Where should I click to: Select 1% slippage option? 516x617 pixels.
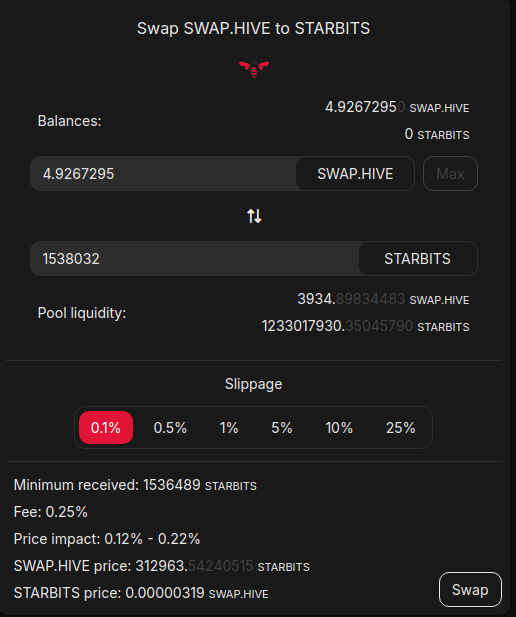tap(229, 428)
